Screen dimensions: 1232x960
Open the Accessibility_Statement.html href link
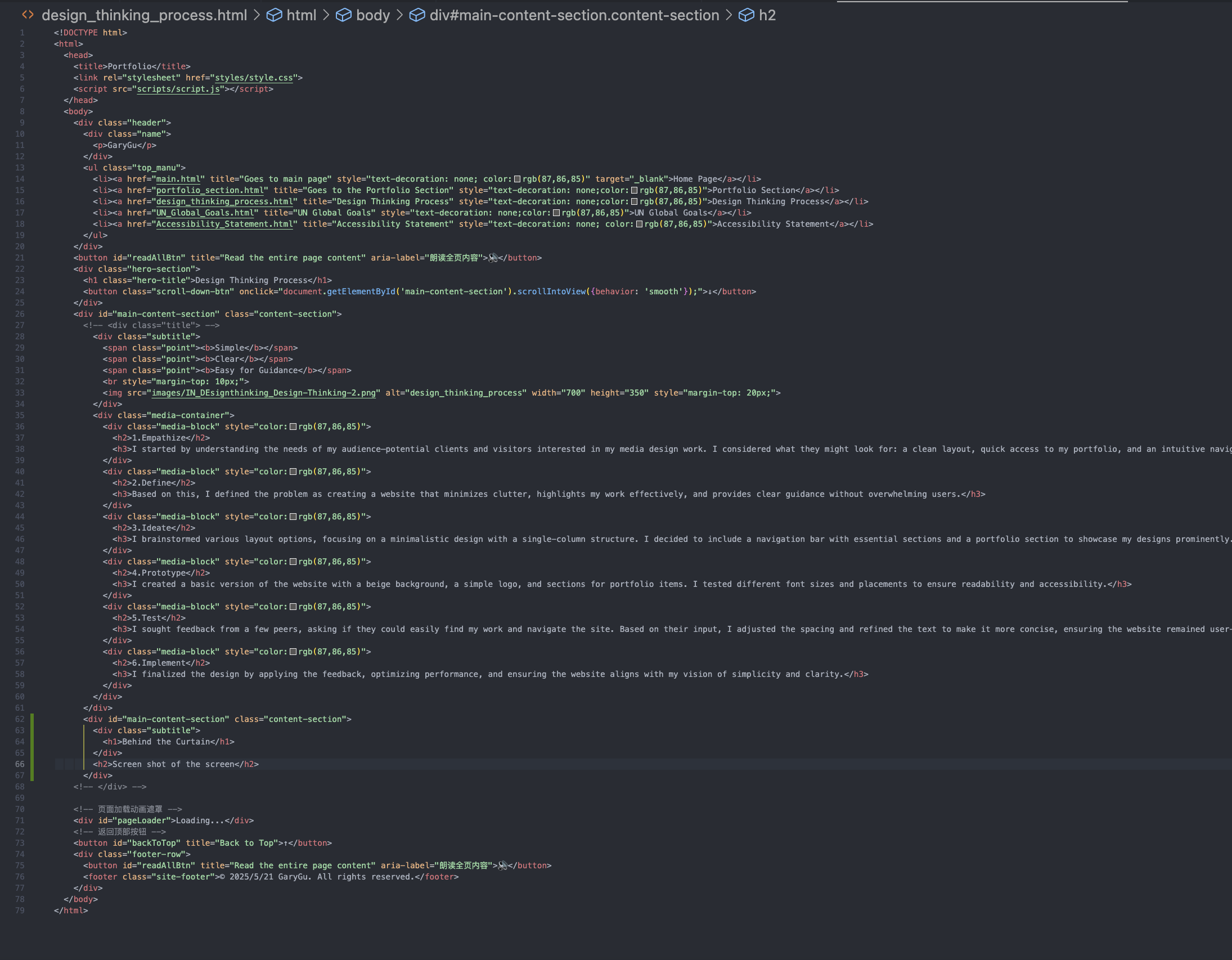click(224, 225)
